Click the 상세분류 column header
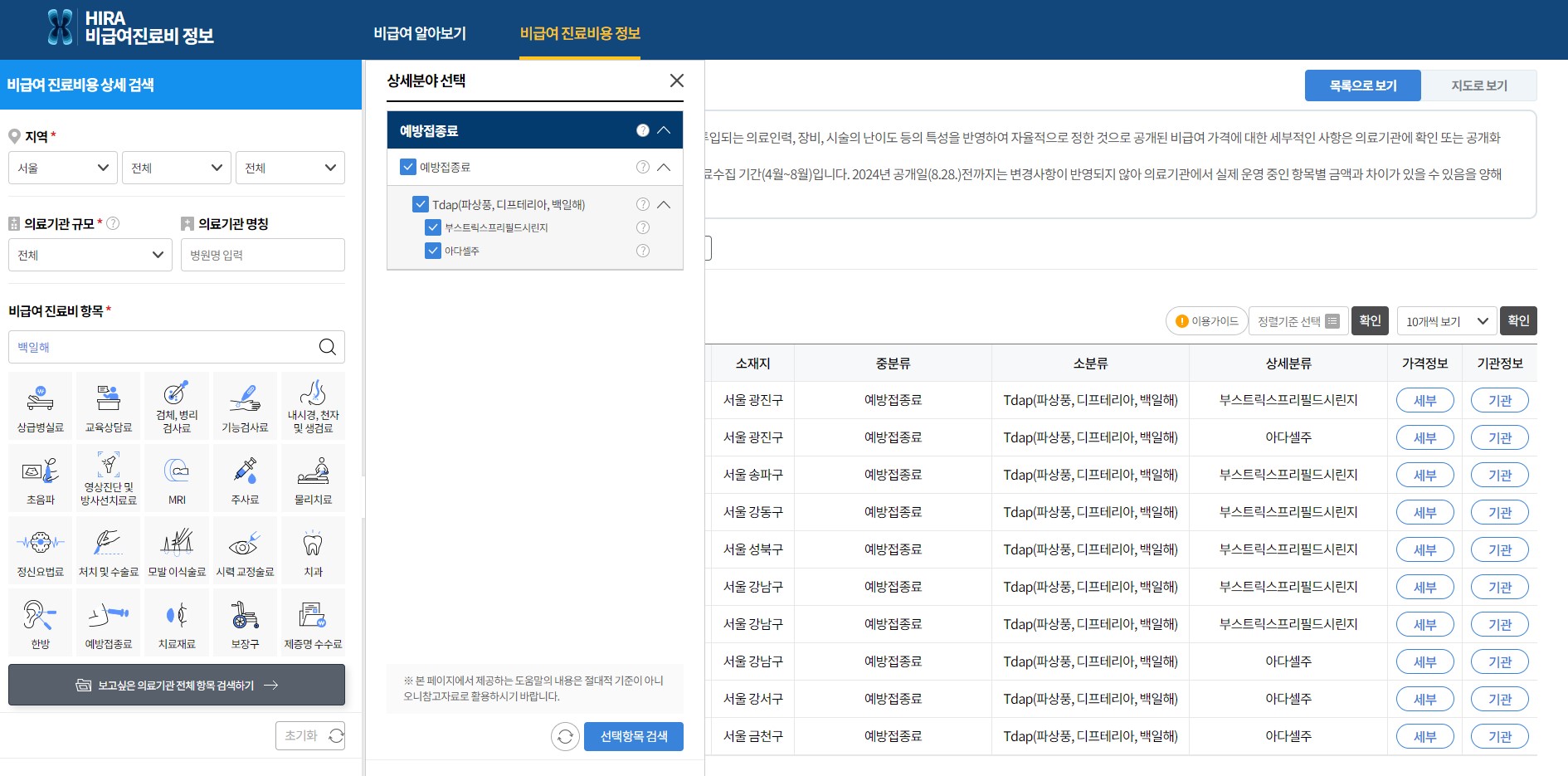1568x776 pixels. (x=1288, y=364)
